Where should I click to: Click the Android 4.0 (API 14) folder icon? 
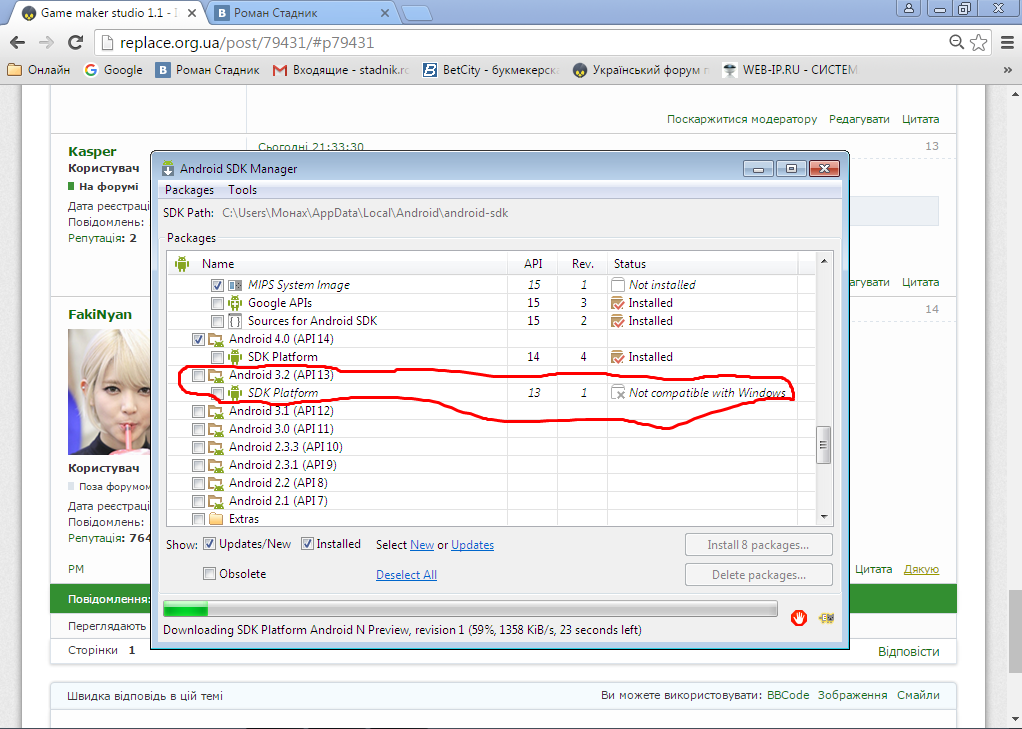(x=216, y=339)
